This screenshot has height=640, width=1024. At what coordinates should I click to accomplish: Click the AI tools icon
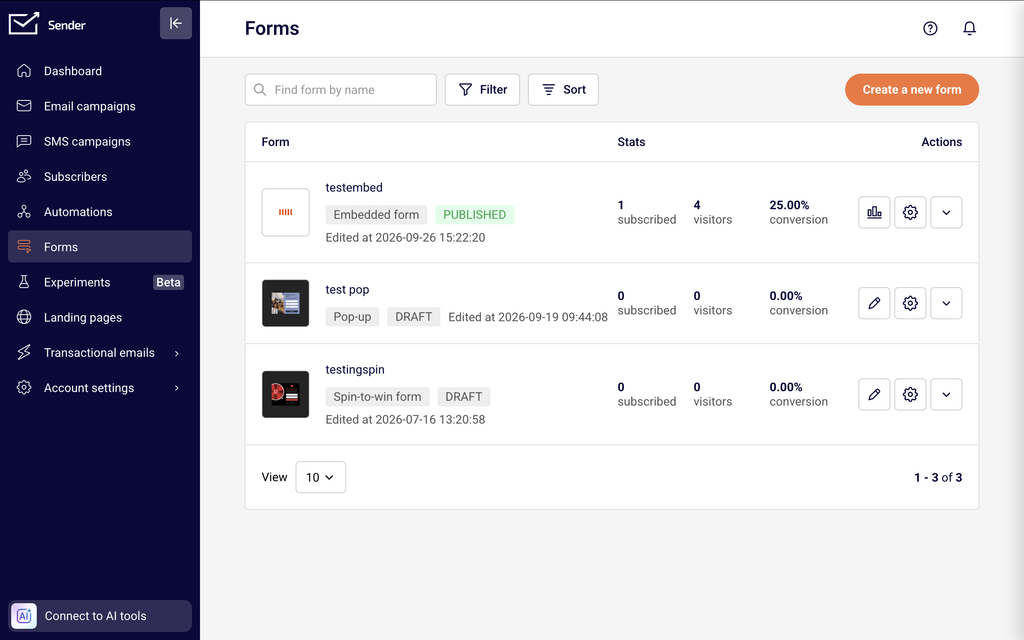point(24,616)
